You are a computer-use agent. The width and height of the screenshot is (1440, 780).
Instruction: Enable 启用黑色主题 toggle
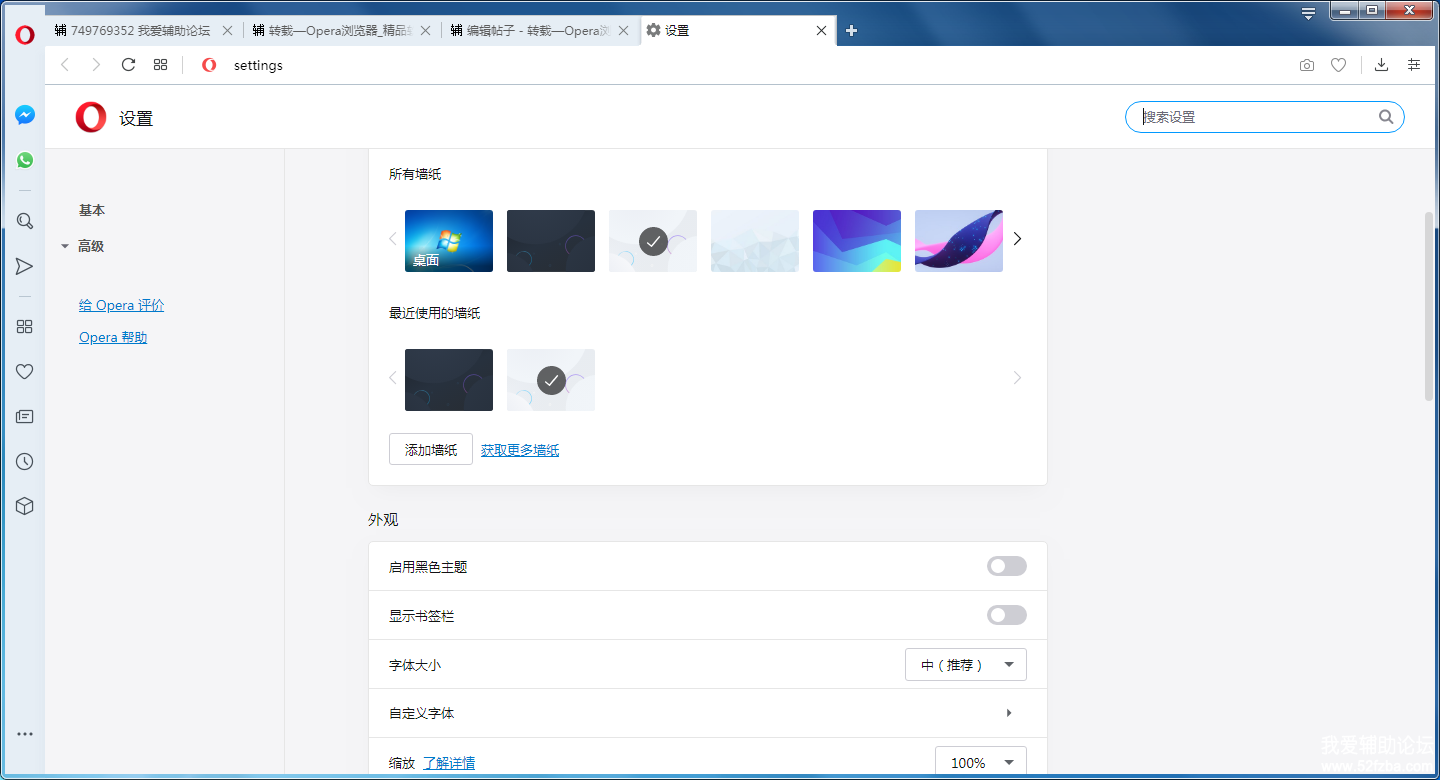click(x=1007, y=566)
